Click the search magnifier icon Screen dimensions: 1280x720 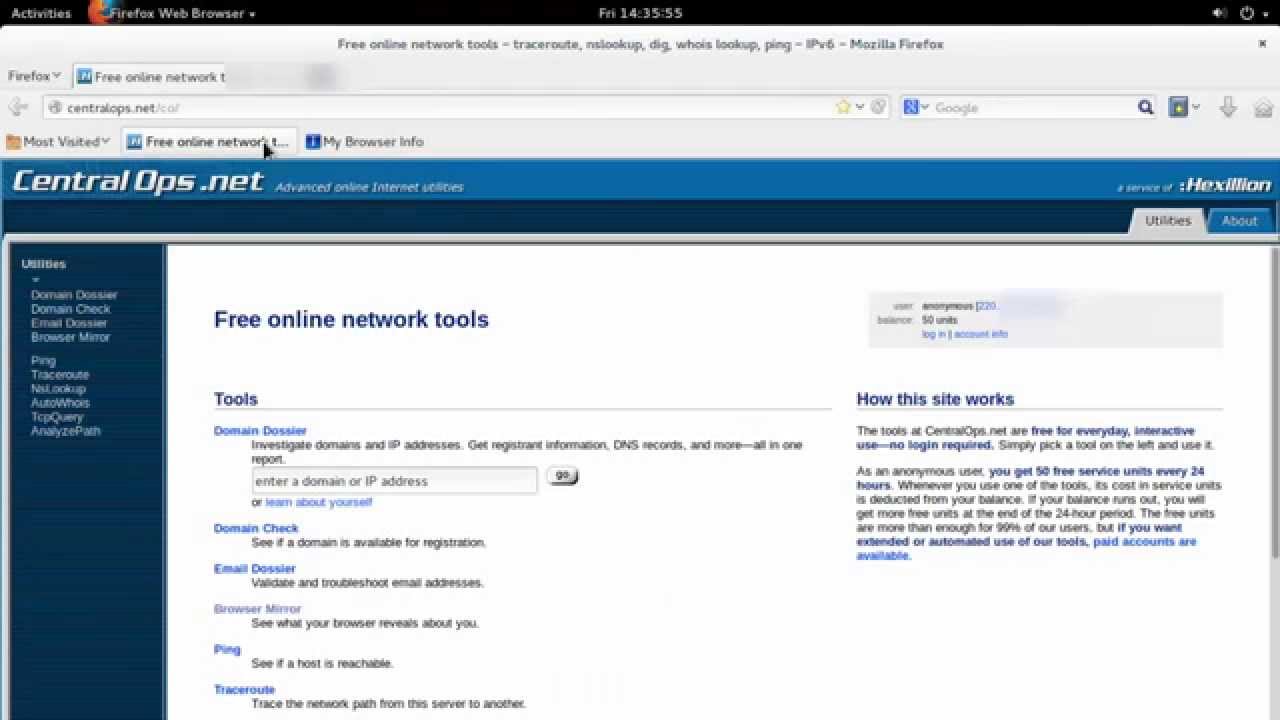coord(1146,107)
